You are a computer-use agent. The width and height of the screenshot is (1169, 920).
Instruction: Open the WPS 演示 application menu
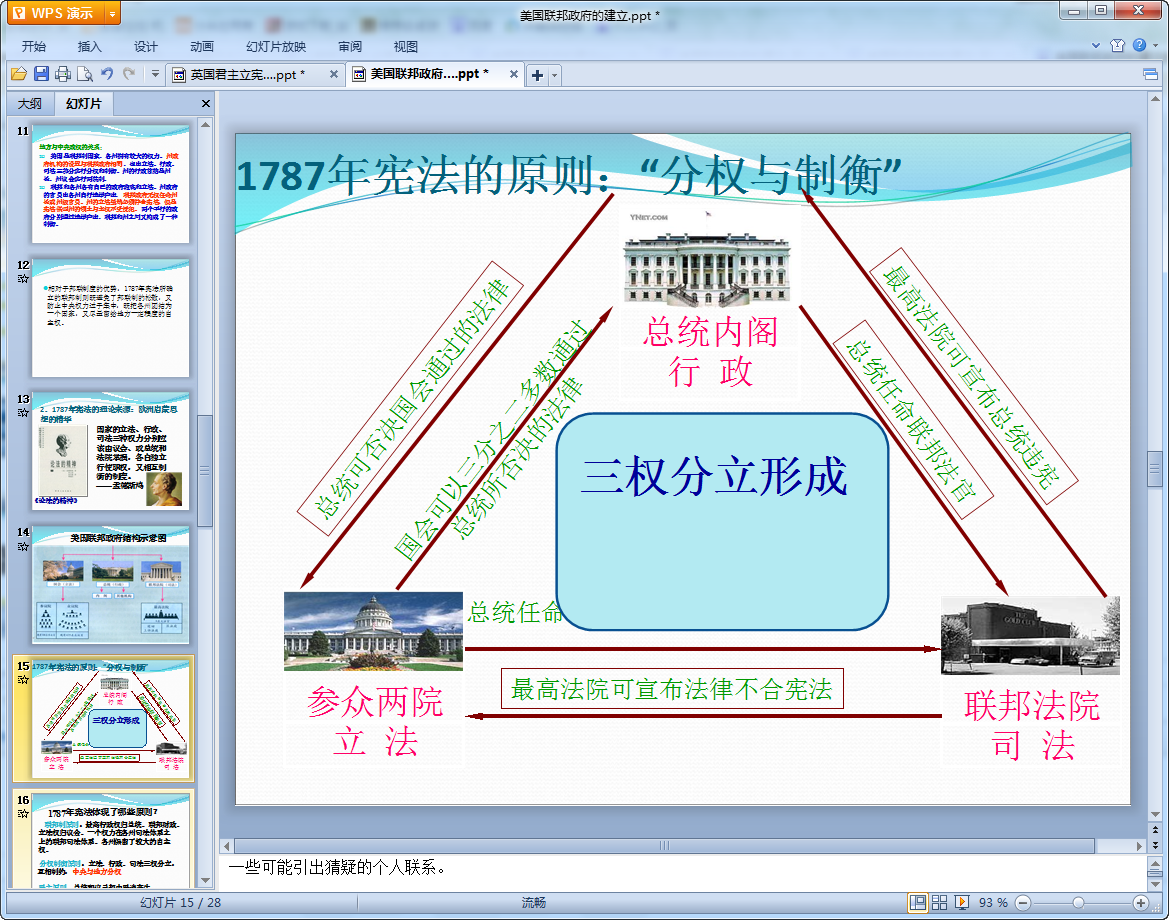pos(55,13)
